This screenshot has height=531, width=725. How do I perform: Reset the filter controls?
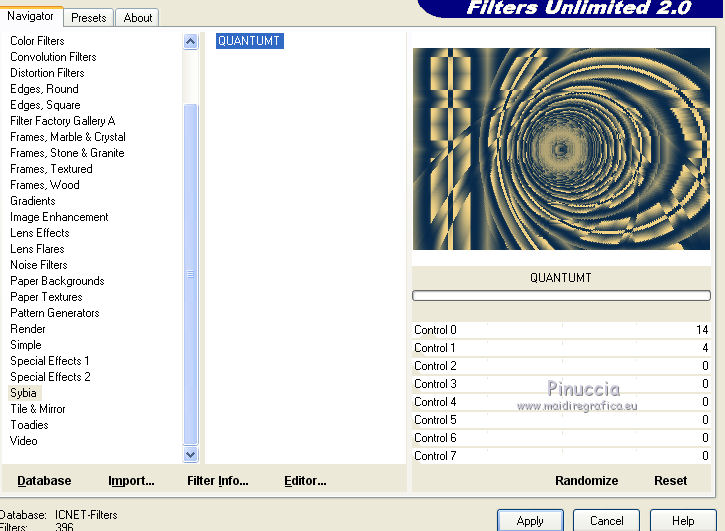[670, 481]
